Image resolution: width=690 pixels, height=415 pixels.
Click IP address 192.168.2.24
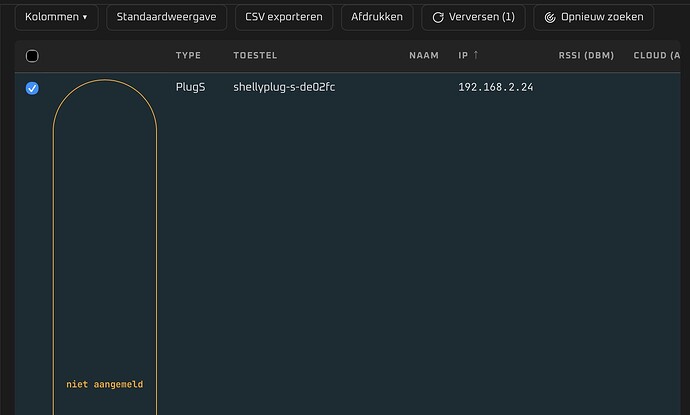click(x=495, y=87)
